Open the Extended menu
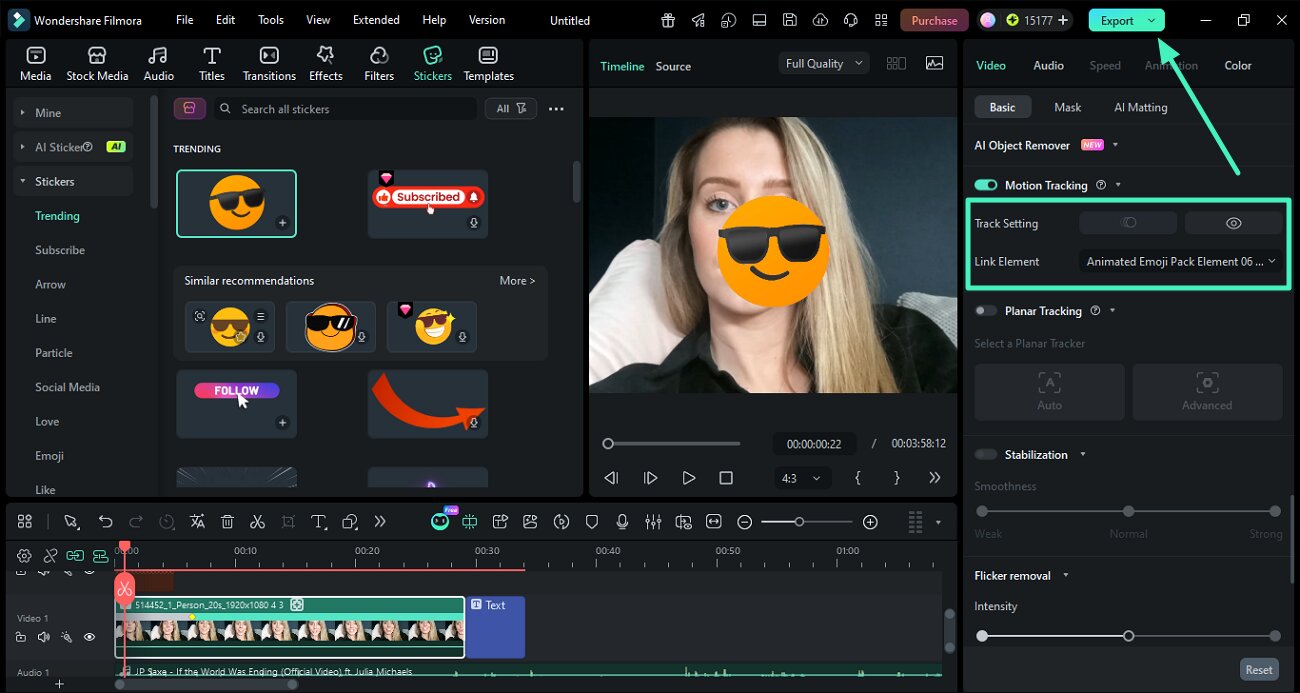This screenshot has height=693, width=1300. click(376, 20)
